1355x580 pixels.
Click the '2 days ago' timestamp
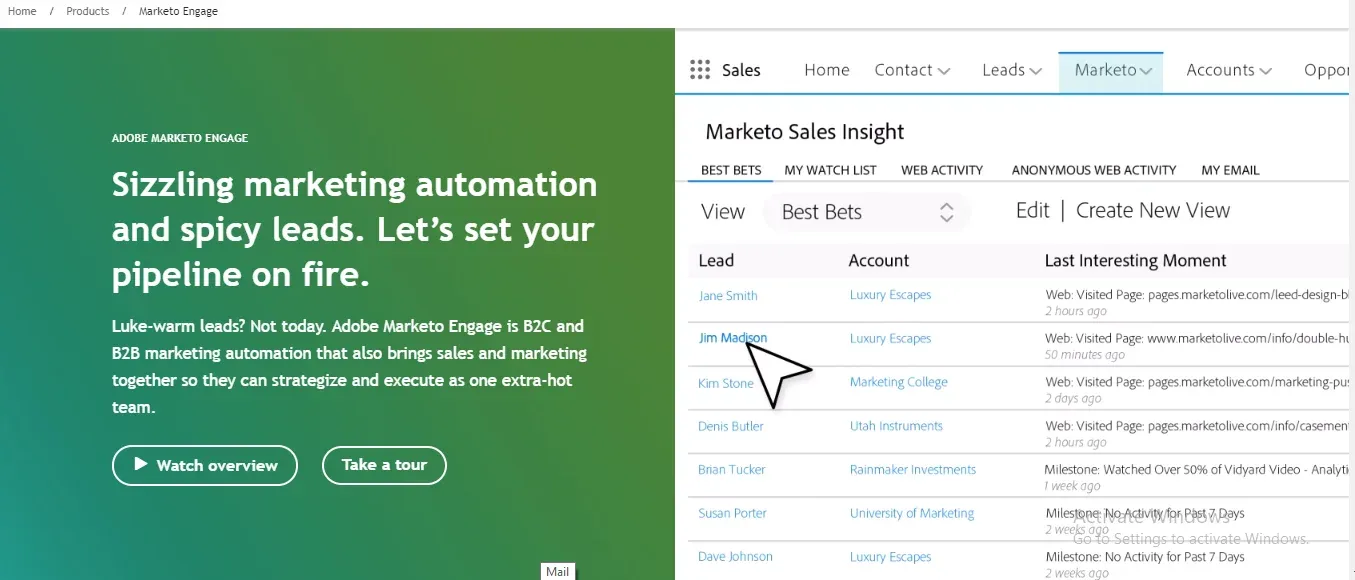click(x=1073, y=398)
